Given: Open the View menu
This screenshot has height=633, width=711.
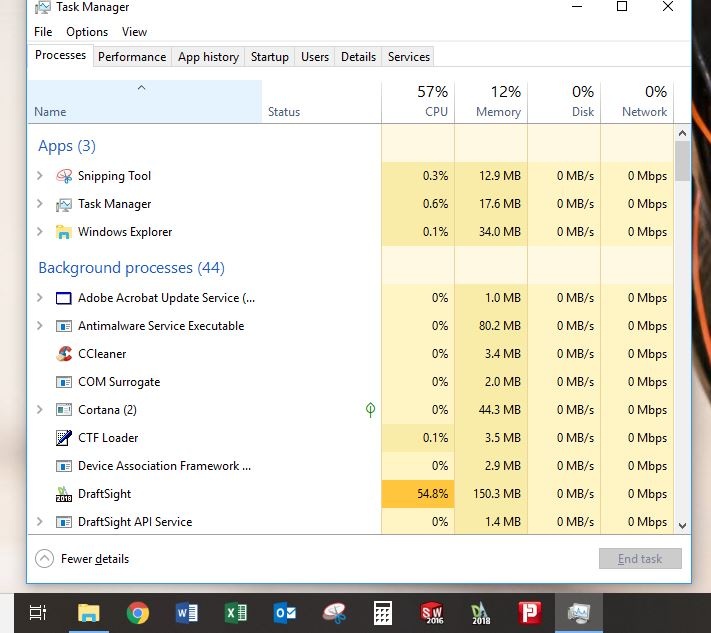Looking at the screenshot, I should (134, 32).
